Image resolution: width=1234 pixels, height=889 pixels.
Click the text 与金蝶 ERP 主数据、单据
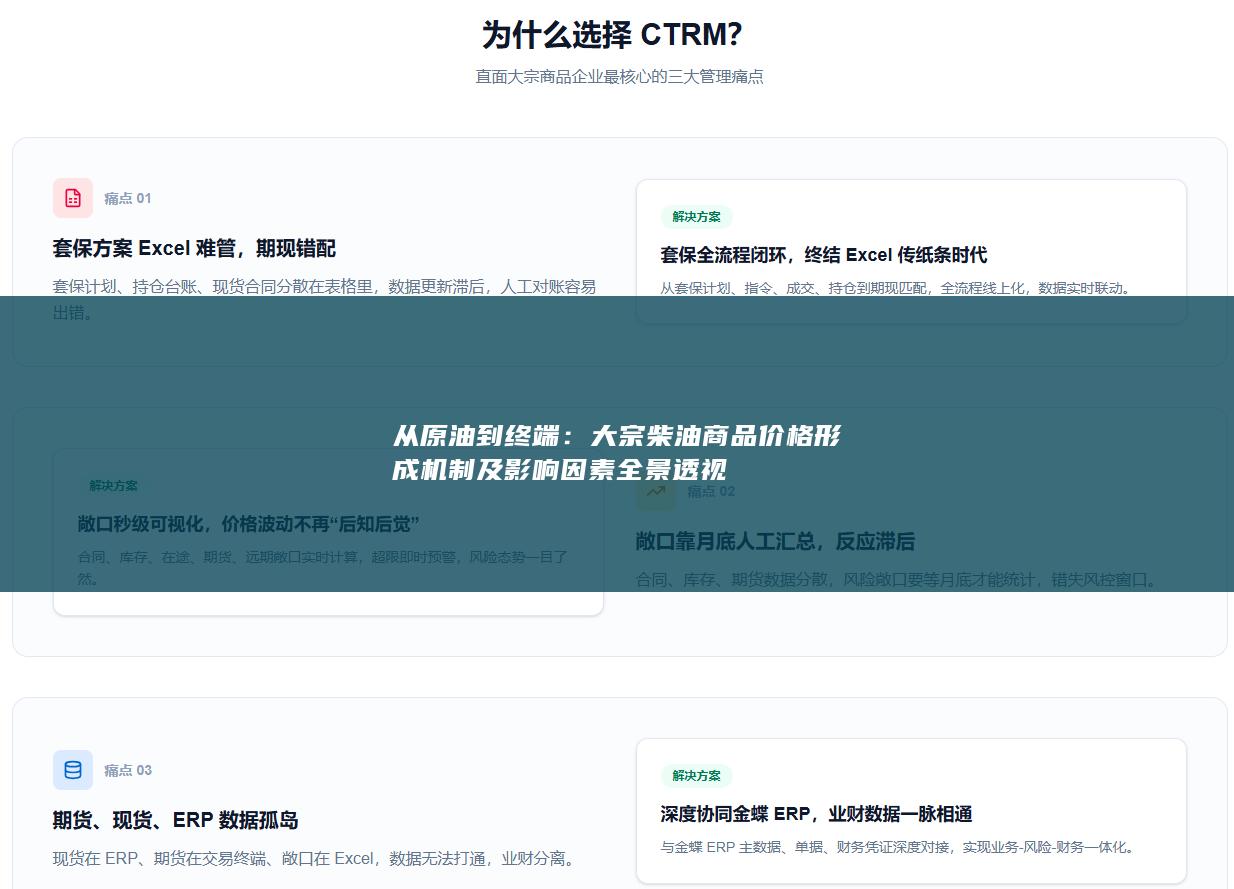point(899,847)
